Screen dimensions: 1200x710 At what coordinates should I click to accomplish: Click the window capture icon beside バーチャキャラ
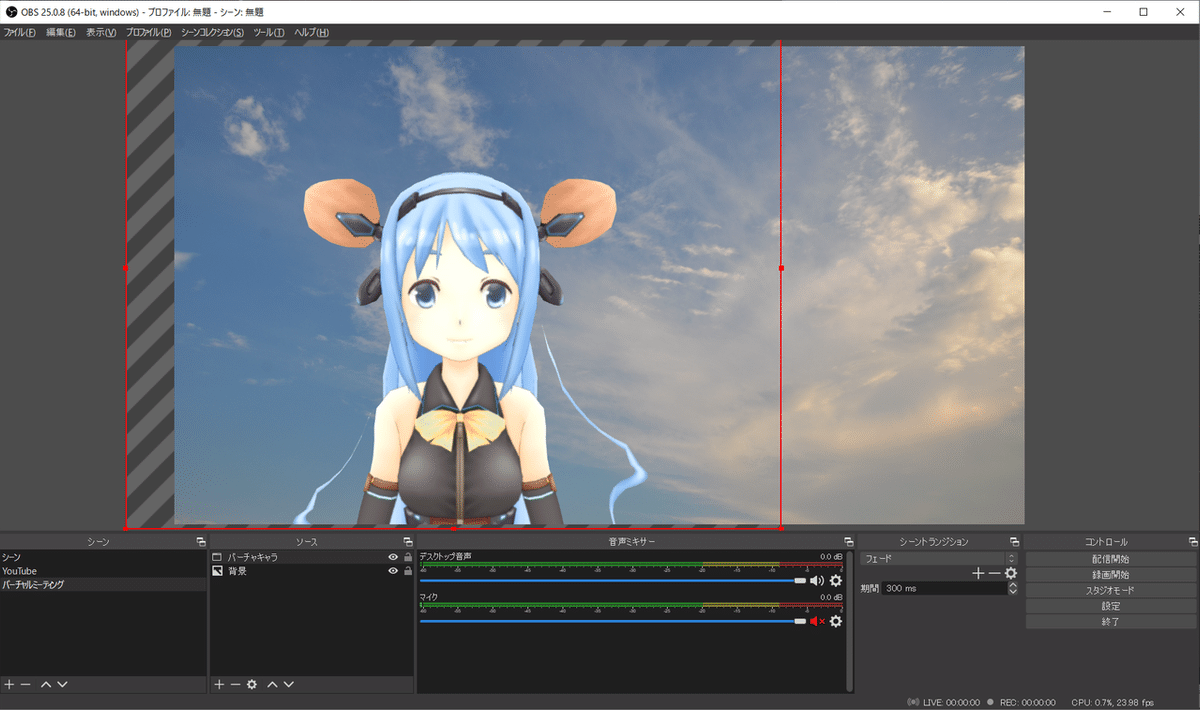(217, 557)
